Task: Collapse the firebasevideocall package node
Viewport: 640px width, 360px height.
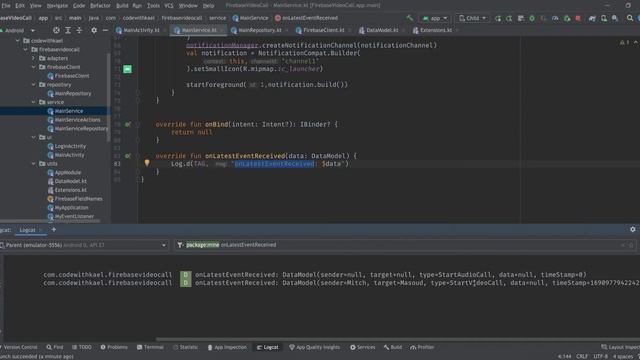Action: (25, 50)
